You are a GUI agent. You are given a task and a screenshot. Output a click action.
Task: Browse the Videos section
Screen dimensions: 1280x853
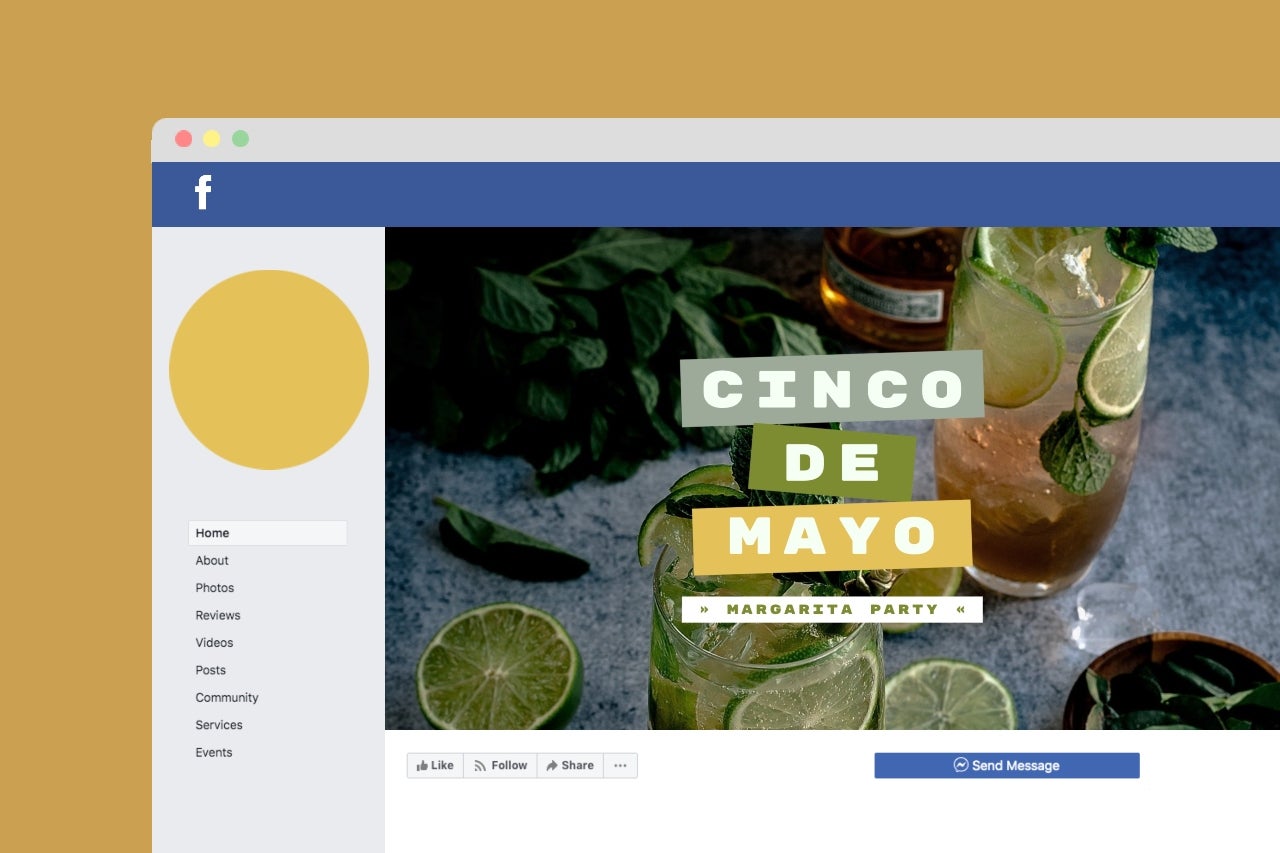214,642
